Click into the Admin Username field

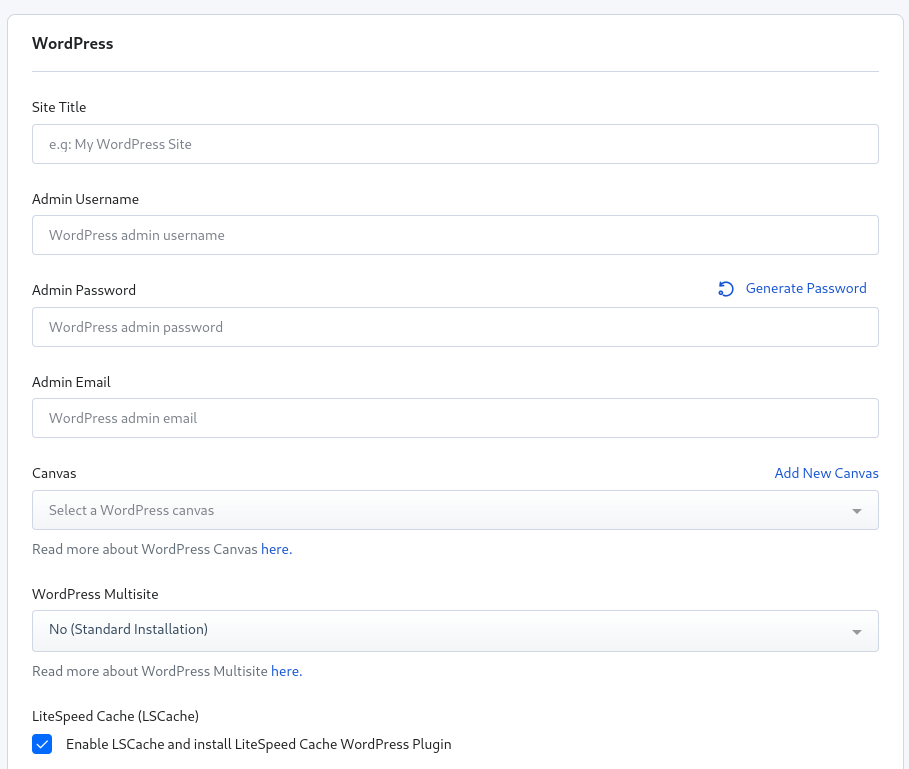pos(455,235)
